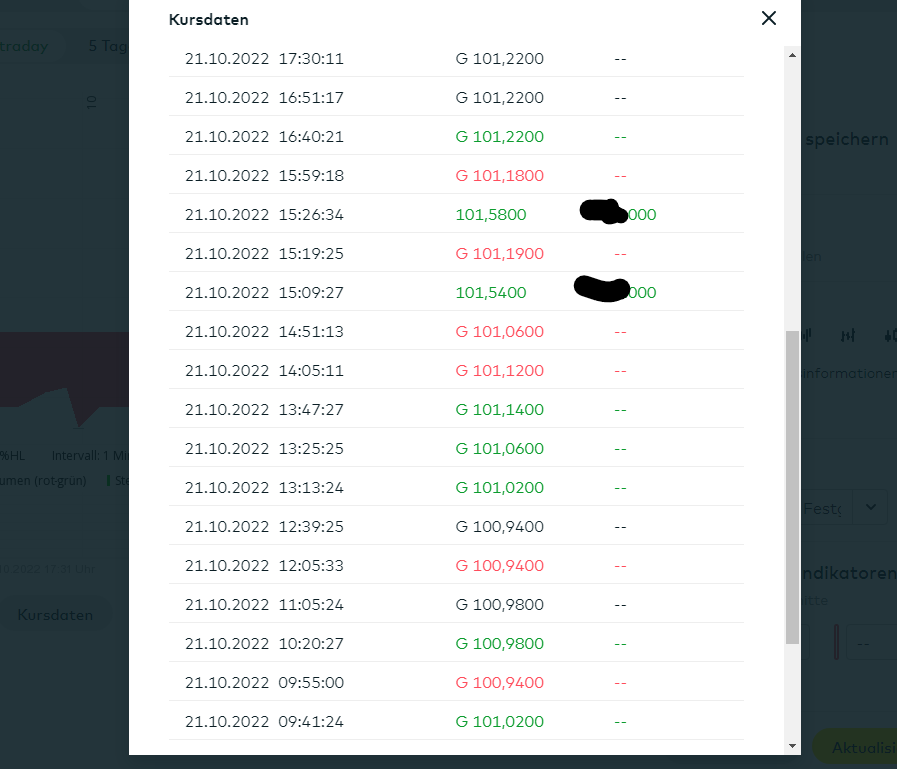Screen dimensions: 897x769
Task: Click green price G 101,0200 at 13:13:24
Action: coord(499,487)
